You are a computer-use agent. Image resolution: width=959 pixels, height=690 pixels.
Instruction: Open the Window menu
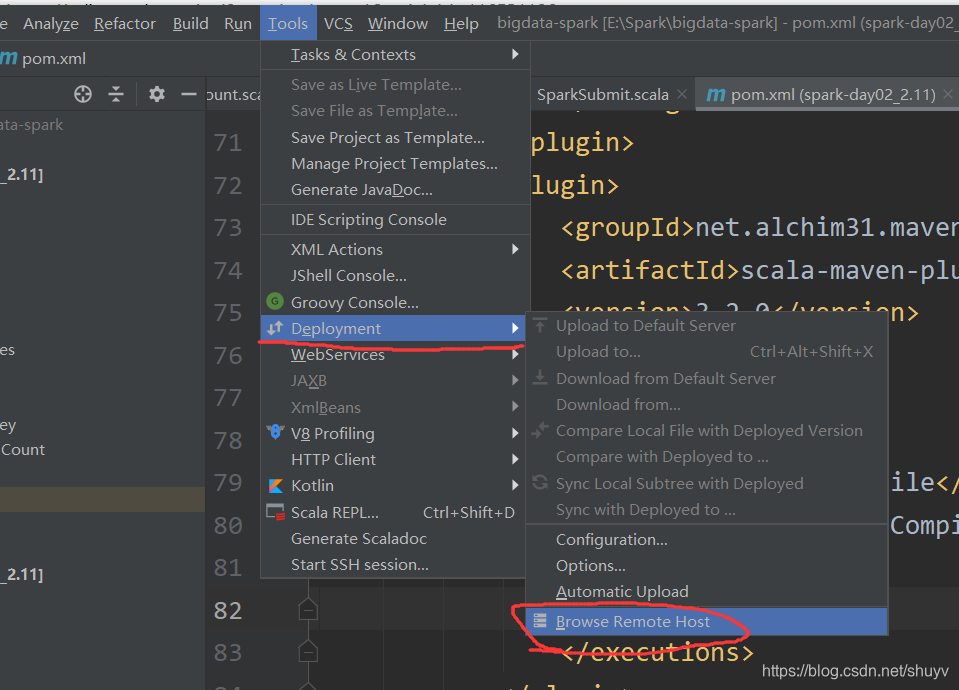398,24
